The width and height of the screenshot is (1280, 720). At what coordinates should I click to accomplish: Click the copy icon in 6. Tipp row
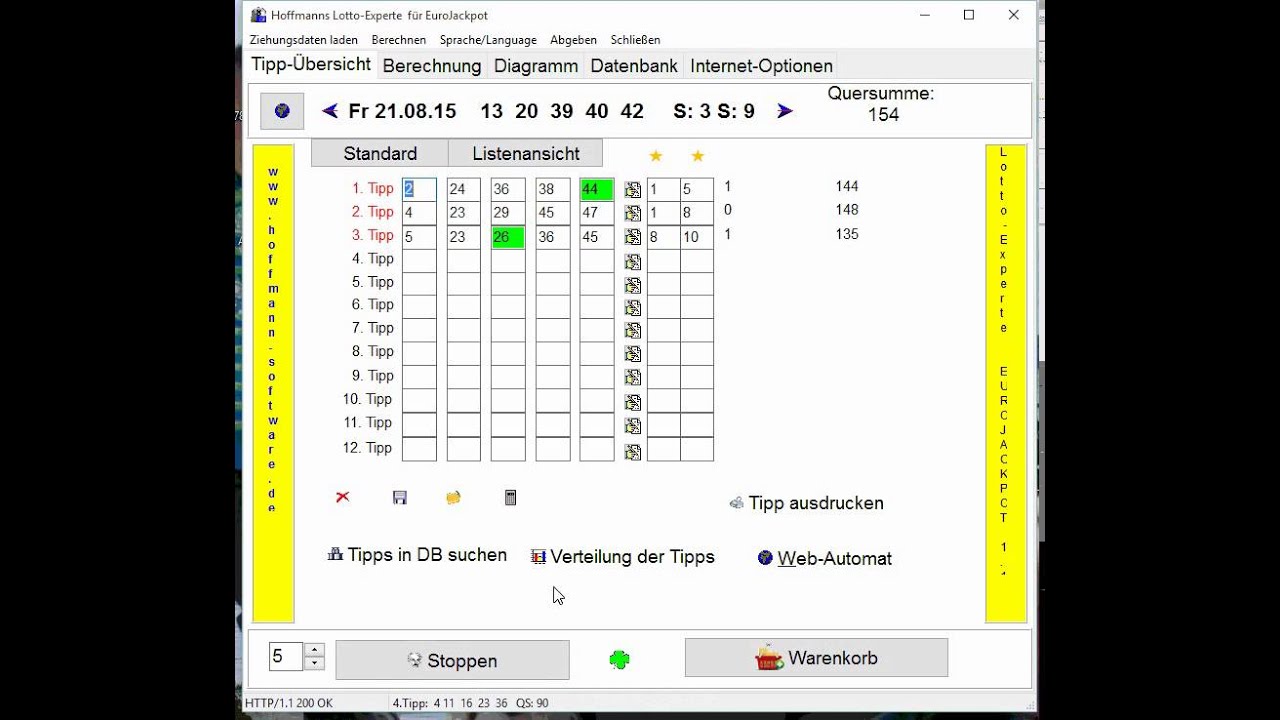632,308
